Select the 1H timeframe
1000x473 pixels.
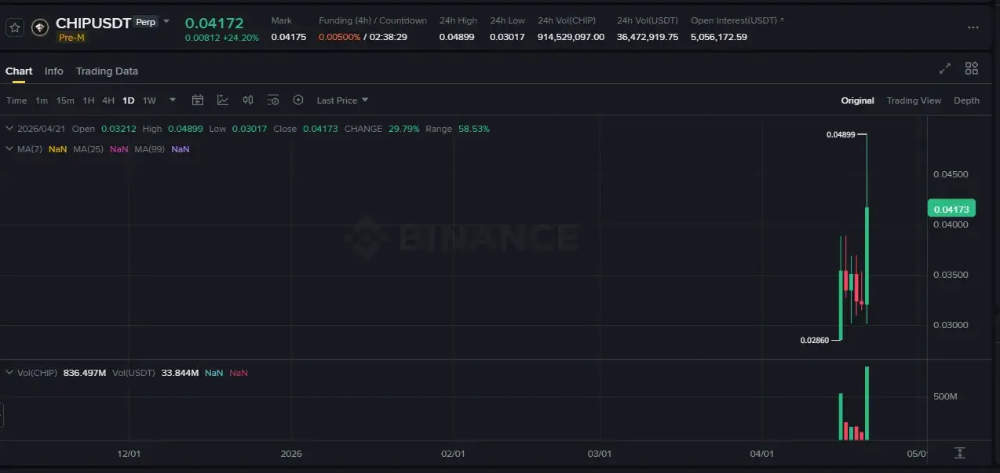pos(89,101)
